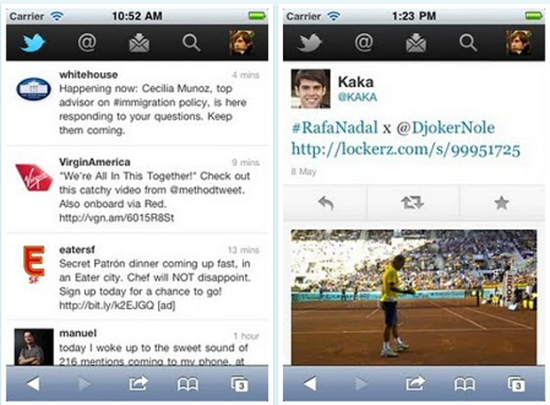Go back in left Safari toolbar
Image resolution: width=550 pixels, height=405 pixels.
tap(33, 384)
